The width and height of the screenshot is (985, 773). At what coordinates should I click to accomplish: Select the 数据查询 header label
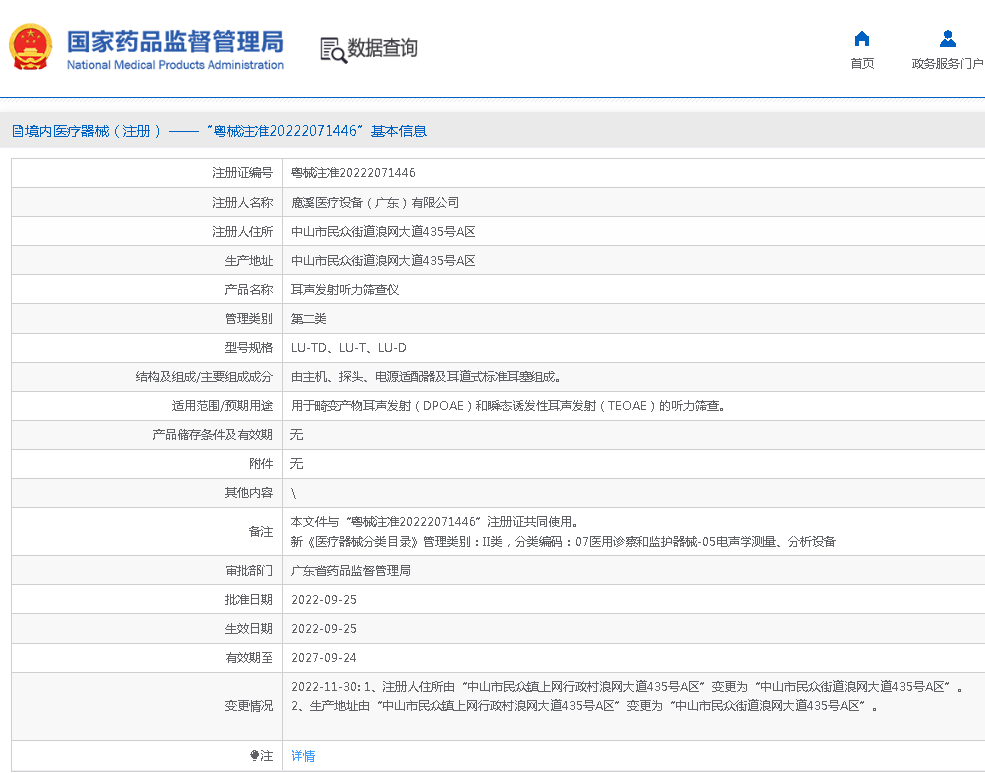tap(383, 48)
